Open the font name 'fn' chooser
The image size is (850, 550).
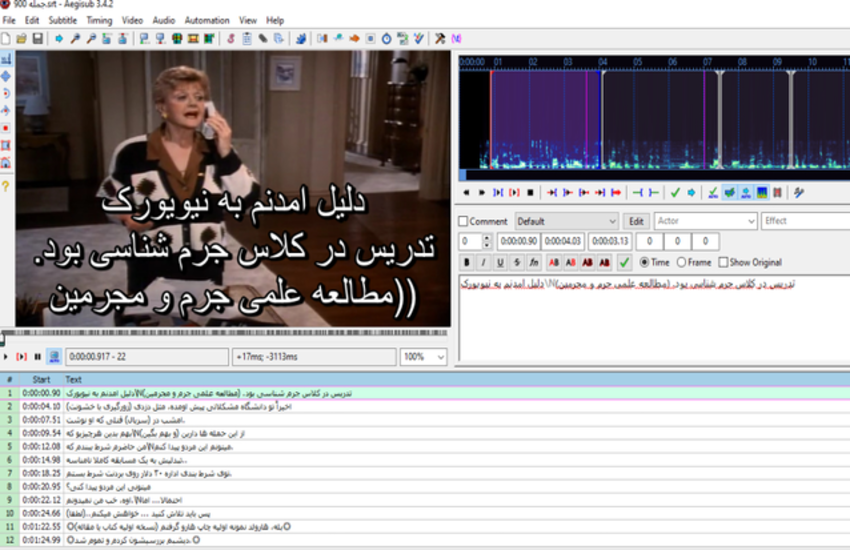pos(534,262)
